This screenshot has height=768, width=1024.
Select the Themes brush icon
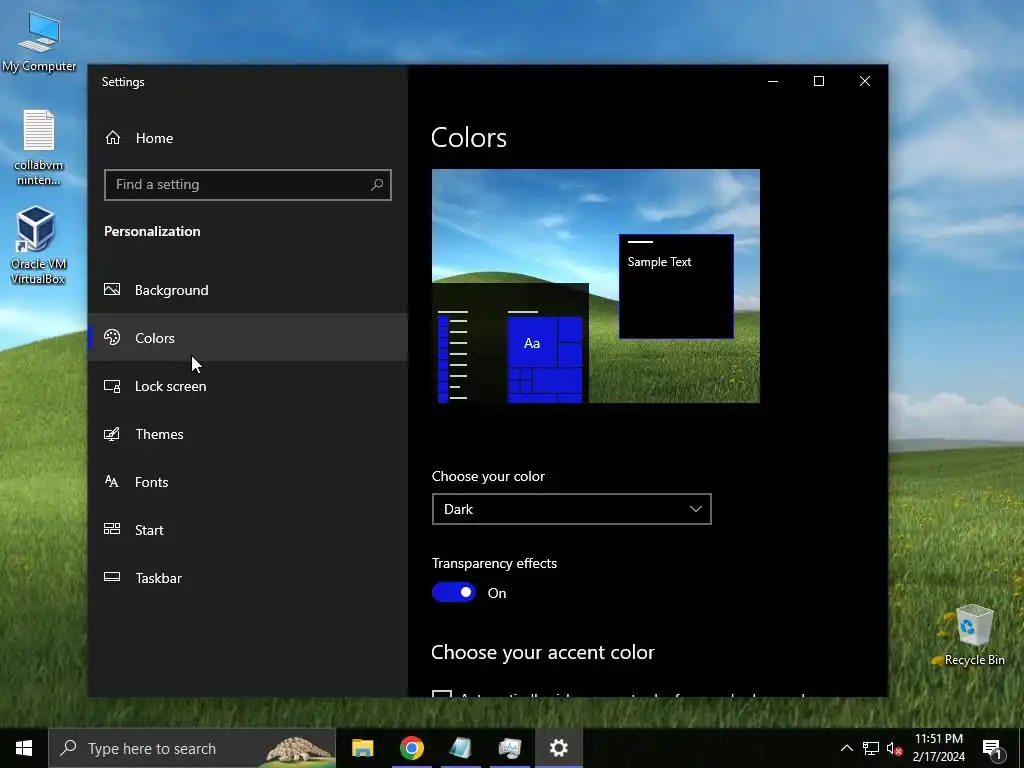[112, 434]
